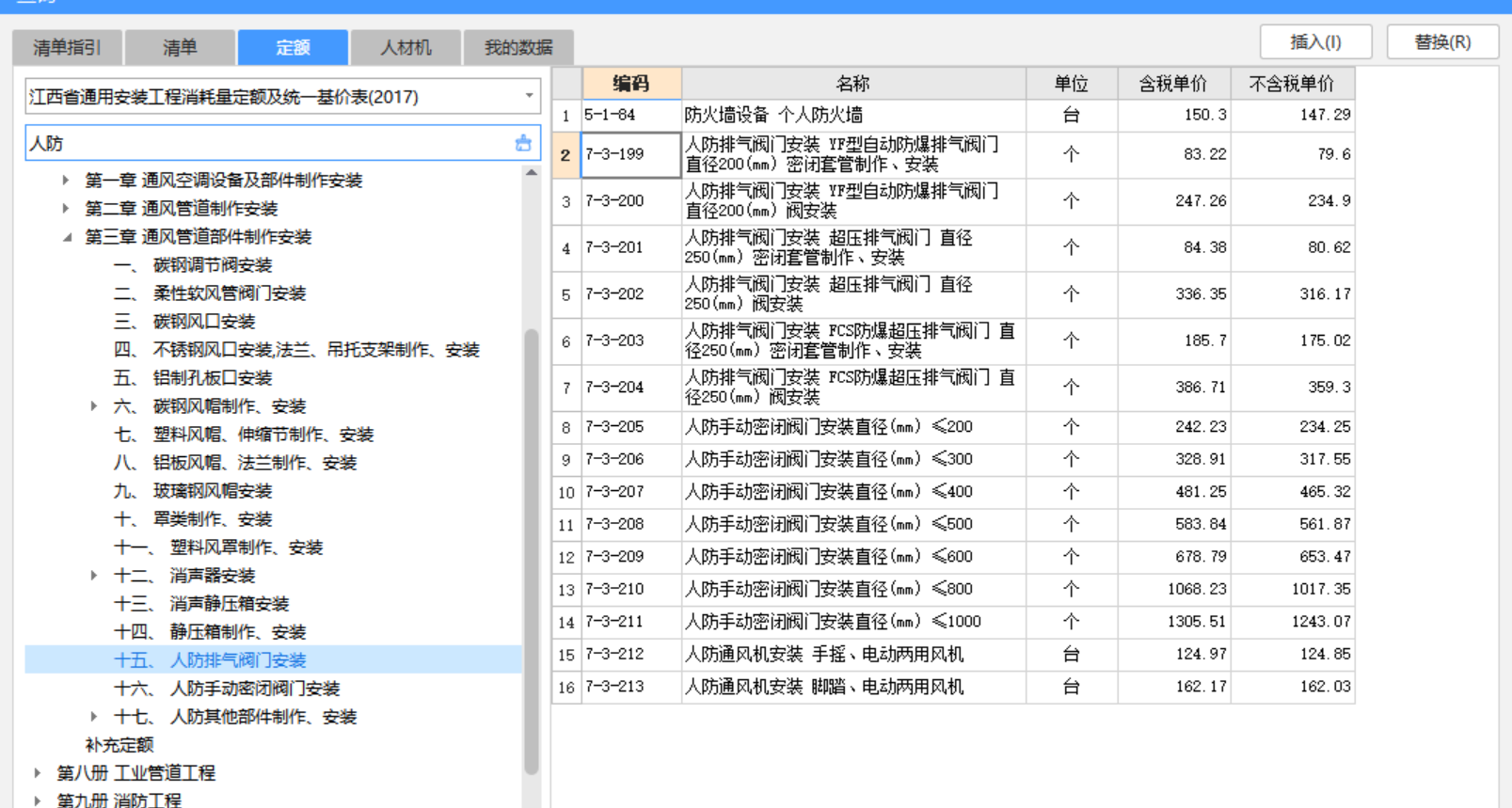The image size is (1512, 808).
Task: Click price cell 678.79
Action: (1173, 557)
